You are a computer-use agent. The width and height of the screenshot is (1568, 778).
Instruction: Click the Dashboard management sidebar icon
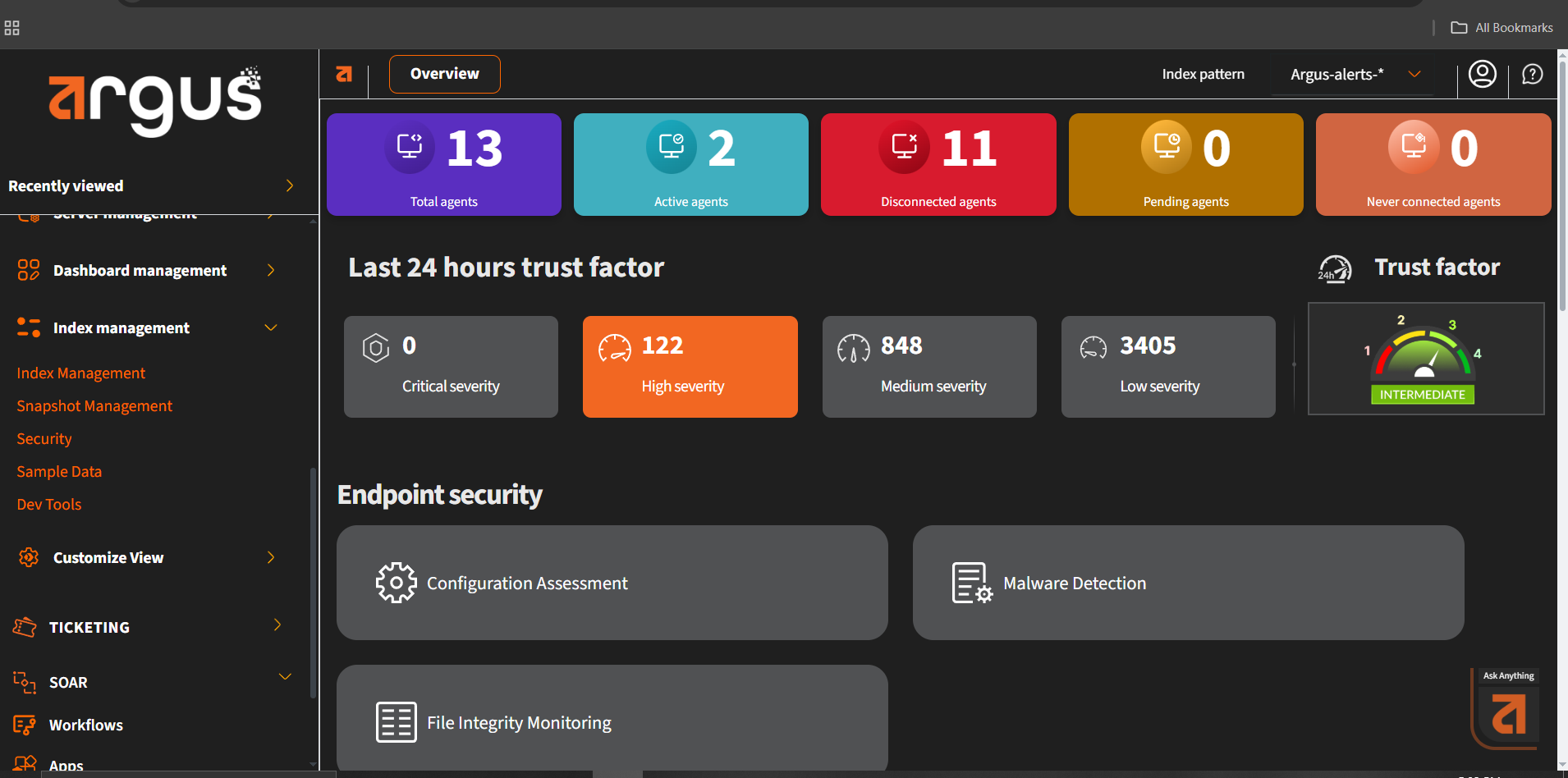pos(29,270)
